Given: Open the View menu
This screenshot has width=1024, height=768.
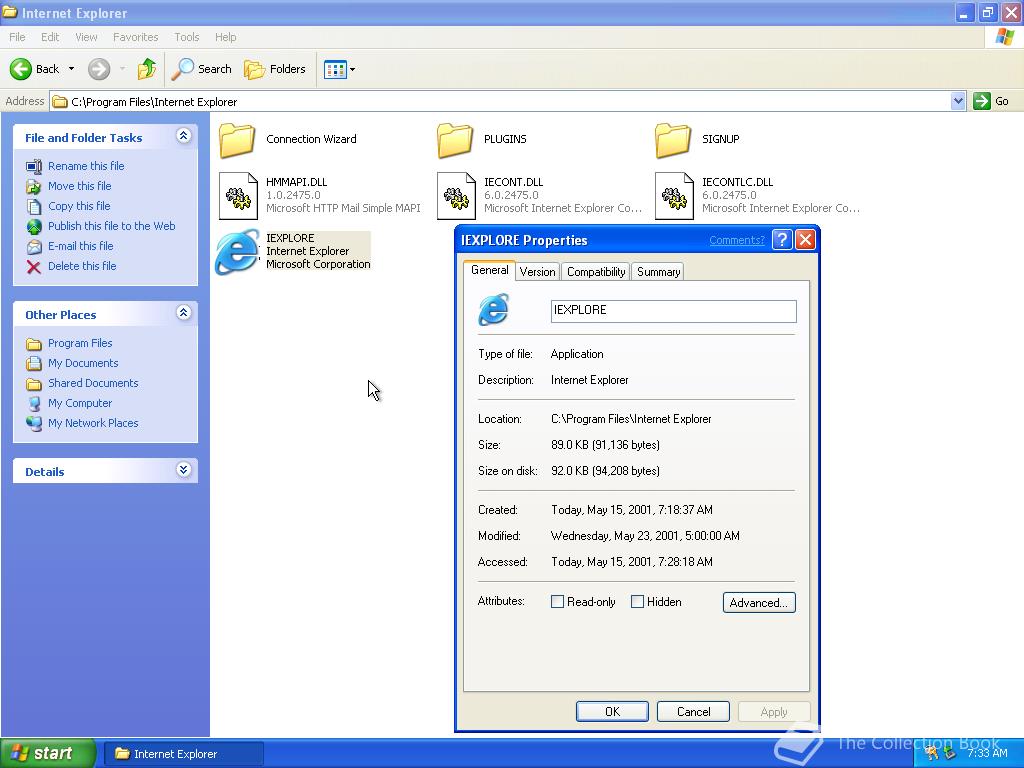Looking at the screenshot, I should 86,37.
